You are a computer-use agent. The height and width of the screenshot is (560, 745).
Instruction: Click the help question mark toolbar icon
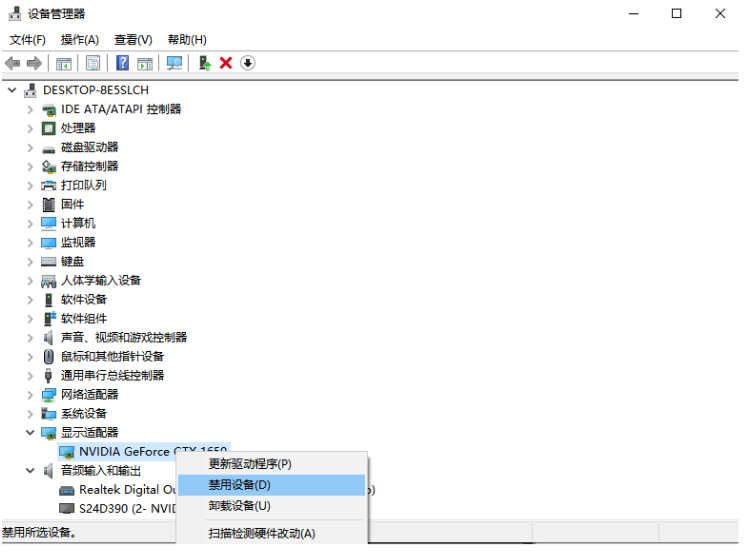[122, 63]
